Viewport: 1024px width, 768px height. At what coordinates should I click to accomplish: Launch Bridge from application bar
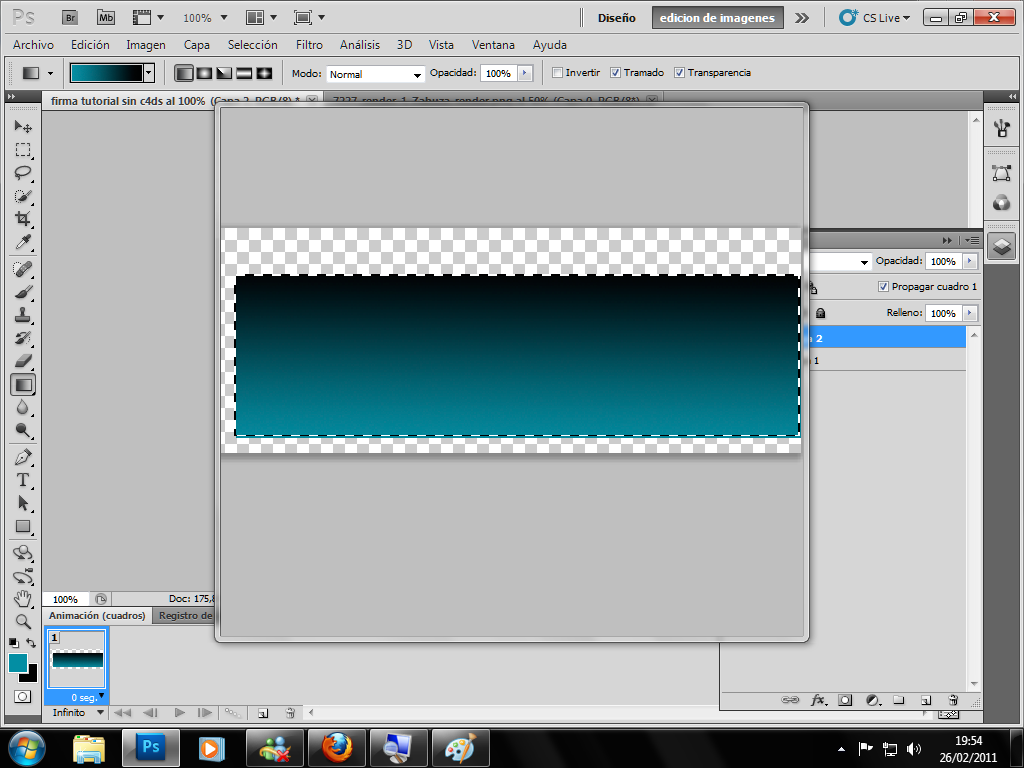click(x=70, y=18)
